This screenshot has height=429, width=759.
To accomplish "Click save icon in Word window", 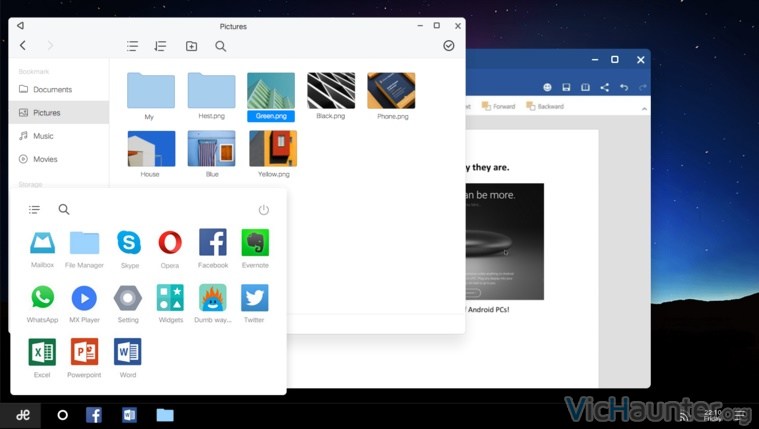I will coord(566,87).
